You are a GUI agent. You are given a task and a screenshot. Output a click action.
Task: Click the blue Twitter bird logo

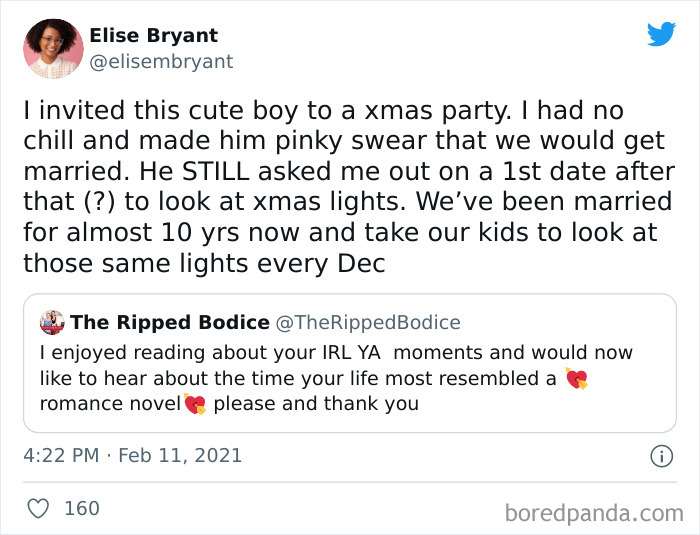(661, 34)
